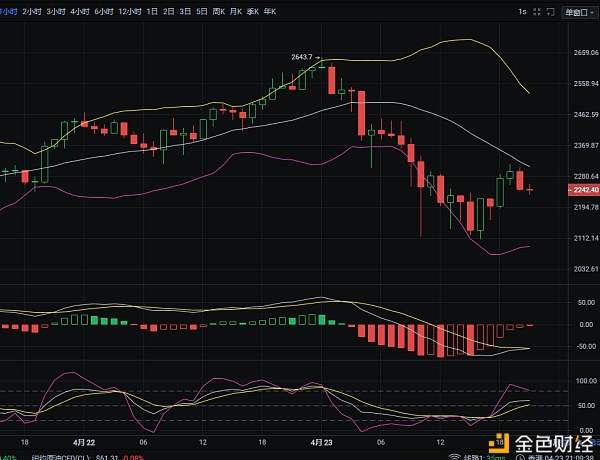This screenshot has height=460, width=600.
Task: Click the 4月23 date on time axis
Action: pos(321,443)
